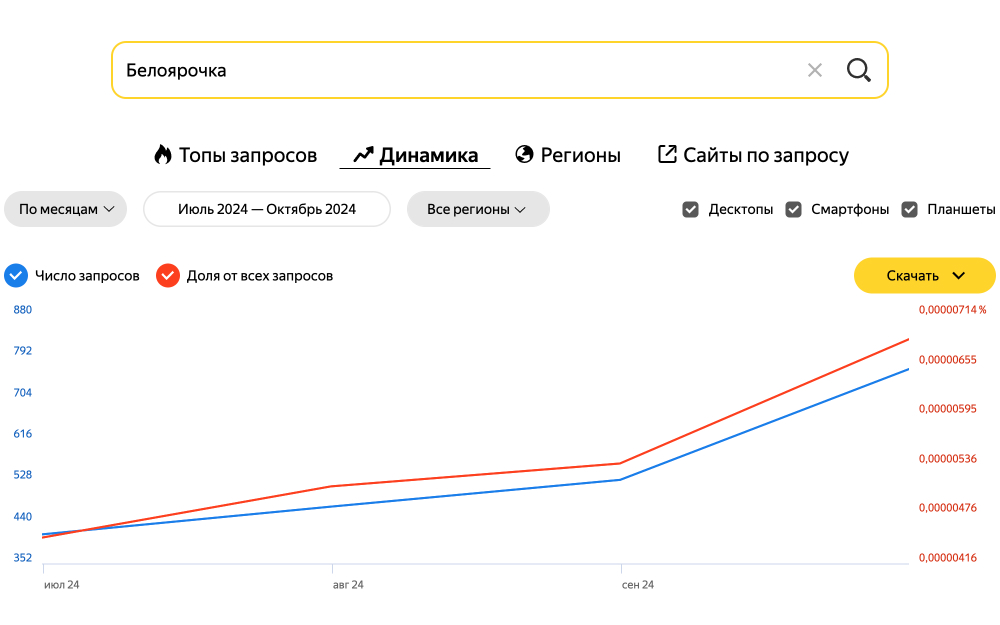Expand the По месяцам dropdown
Viewport: 1000px width, 625px height.
(66, 209)
